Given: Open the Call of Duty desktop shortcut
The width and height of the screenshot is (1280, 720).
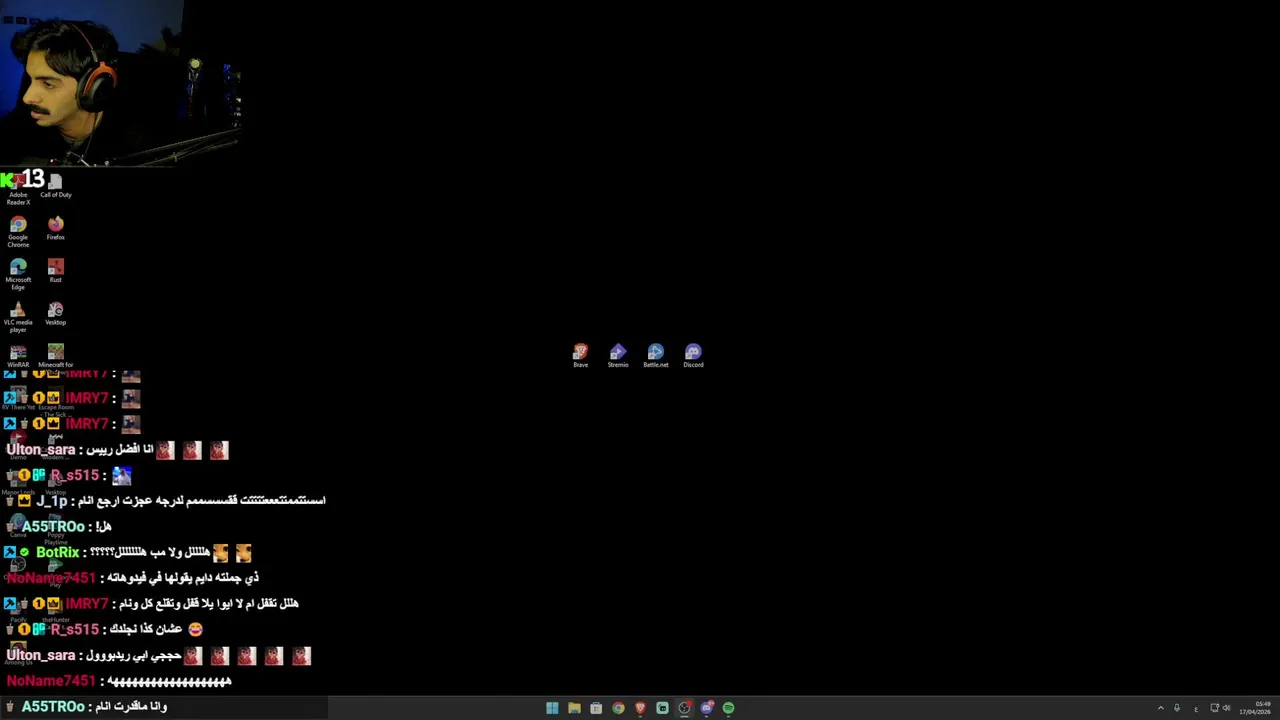Looking at the screenshot, I should tap(56, 185).
